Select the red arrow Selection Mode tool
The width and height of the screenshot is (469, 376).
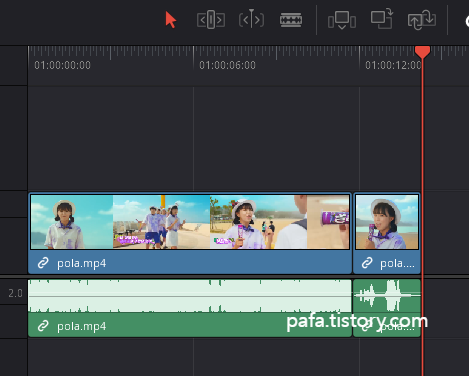click(x=171, y=20)
